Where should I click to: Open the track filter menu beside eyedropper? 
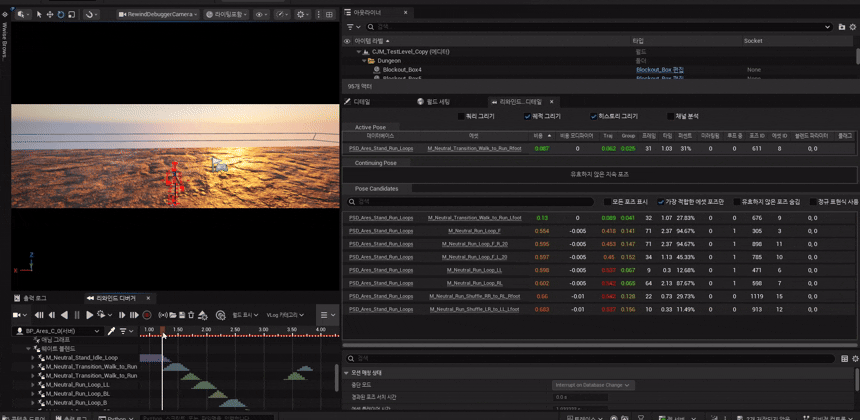125,331
